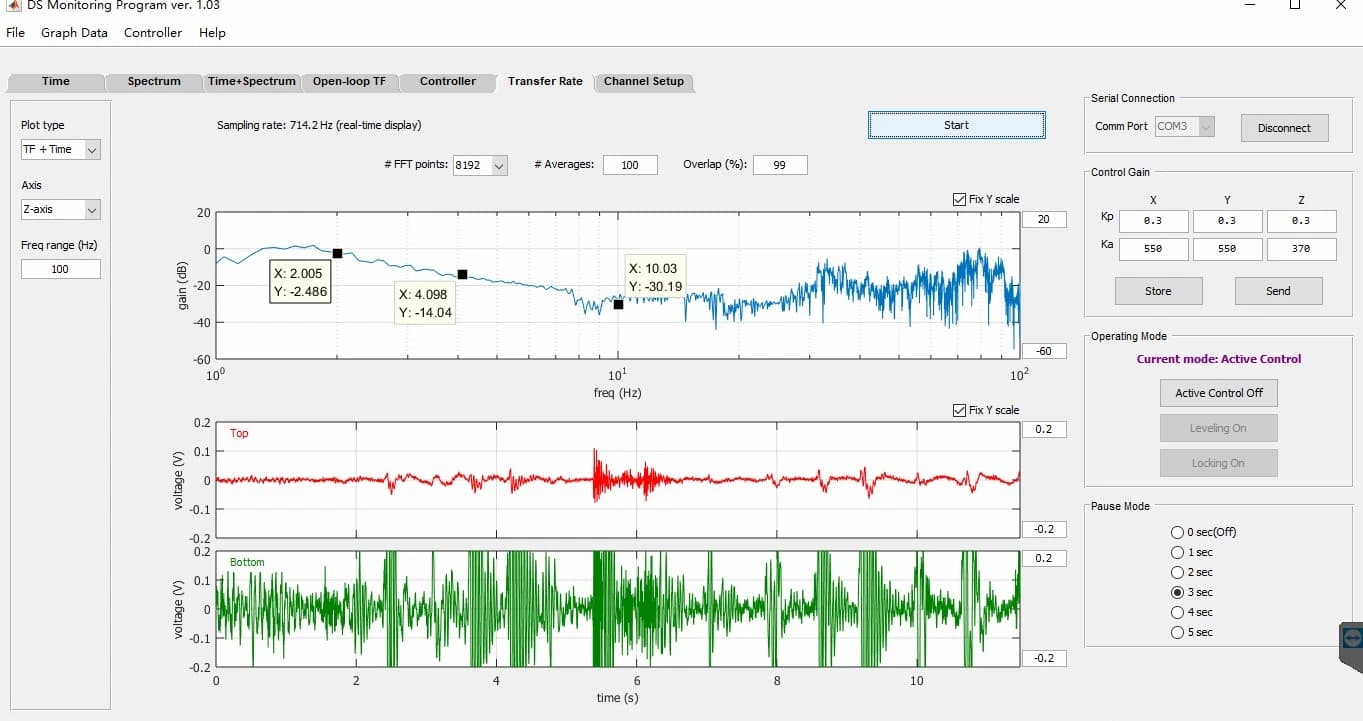Click the Freq range input field
Screen dimensions: 1363x721
60,269
